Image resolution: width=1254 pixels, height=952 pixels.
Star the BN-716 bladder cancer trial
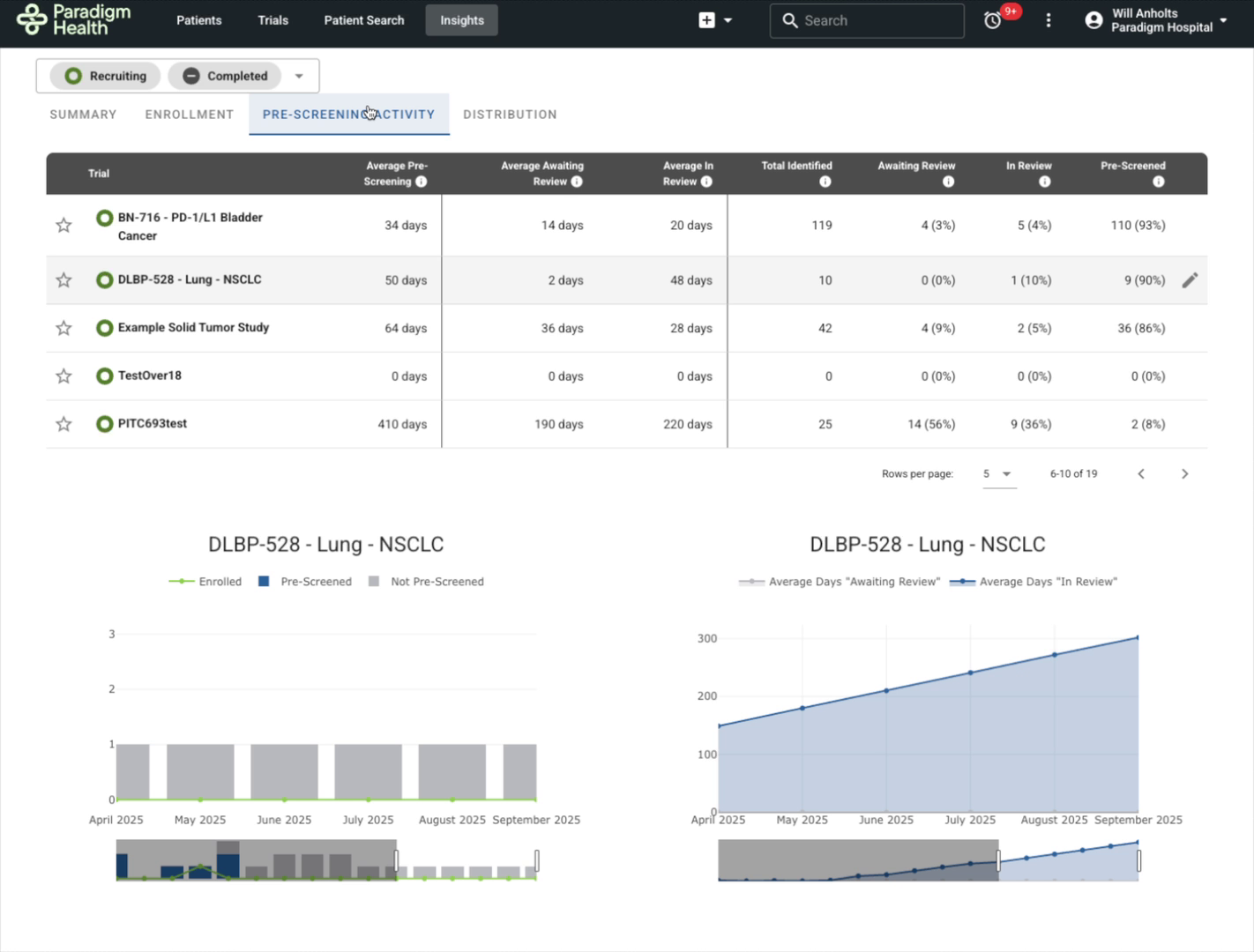63,226
